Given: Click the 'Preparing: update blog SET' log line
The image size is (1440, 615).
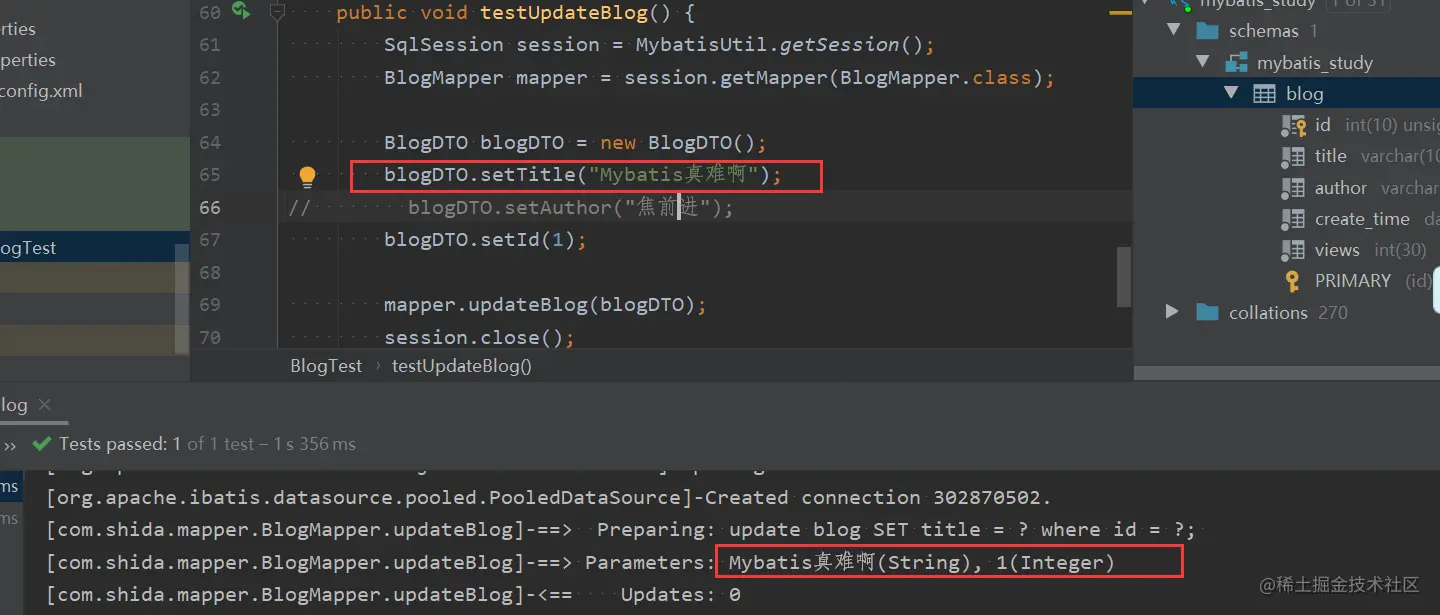Looking at the screenshot, I should 621,530.
